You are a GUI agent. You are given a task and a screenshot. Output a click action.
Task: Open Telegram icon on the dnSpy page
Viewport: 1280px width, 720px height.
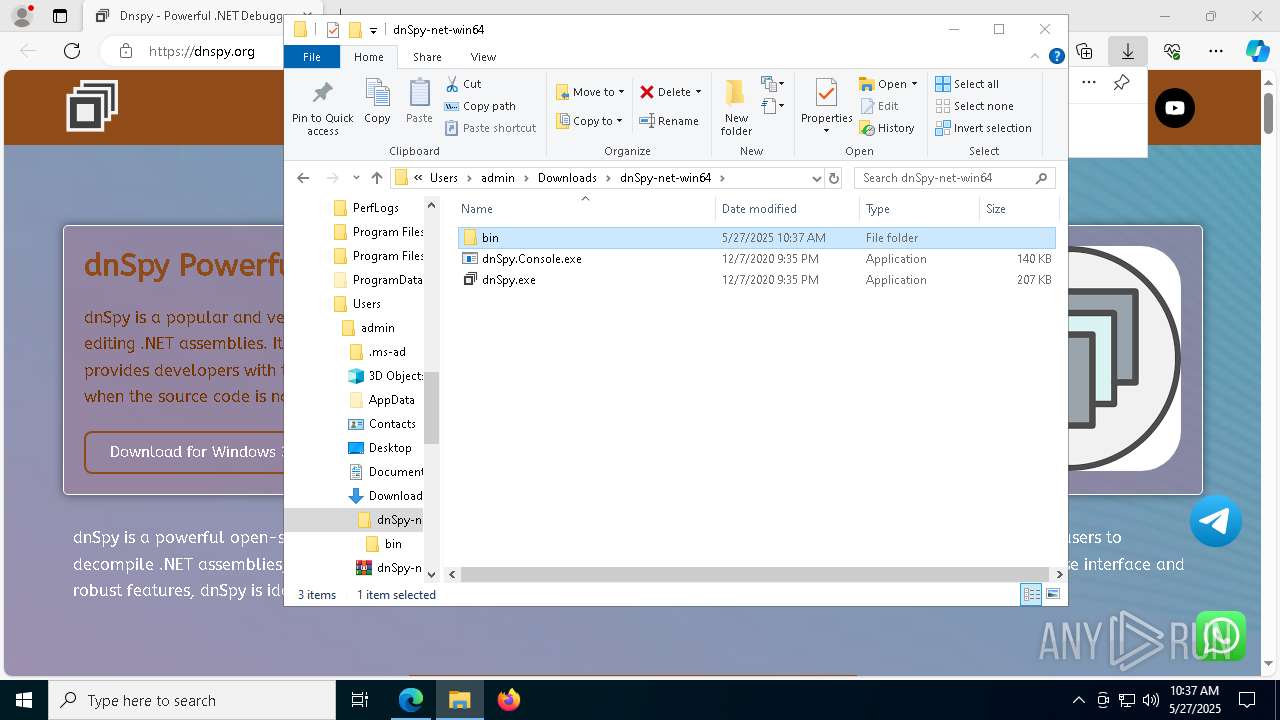[1216, 521]
